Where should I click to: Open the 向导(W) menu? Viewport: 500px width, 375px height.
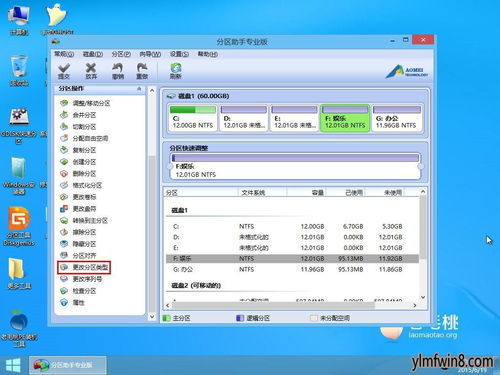(x=150, y=54)
